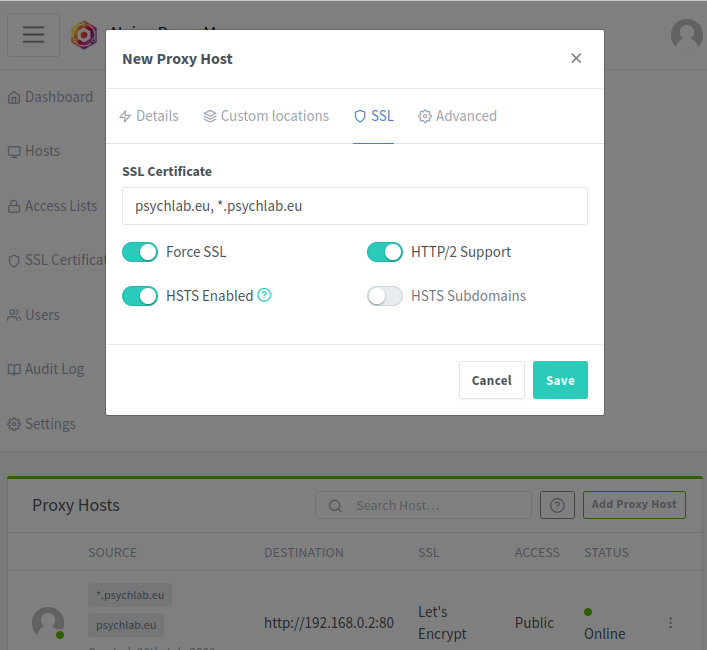Open the three-dot menu for psychlab.eu host
The height and width of the screenshot is (650, 707).
click(670, 622)
